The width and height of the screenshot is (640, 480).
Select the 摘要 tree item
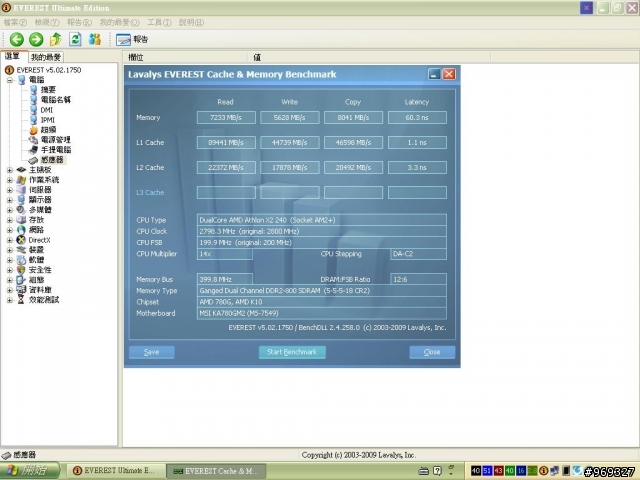tap(48, 90)
